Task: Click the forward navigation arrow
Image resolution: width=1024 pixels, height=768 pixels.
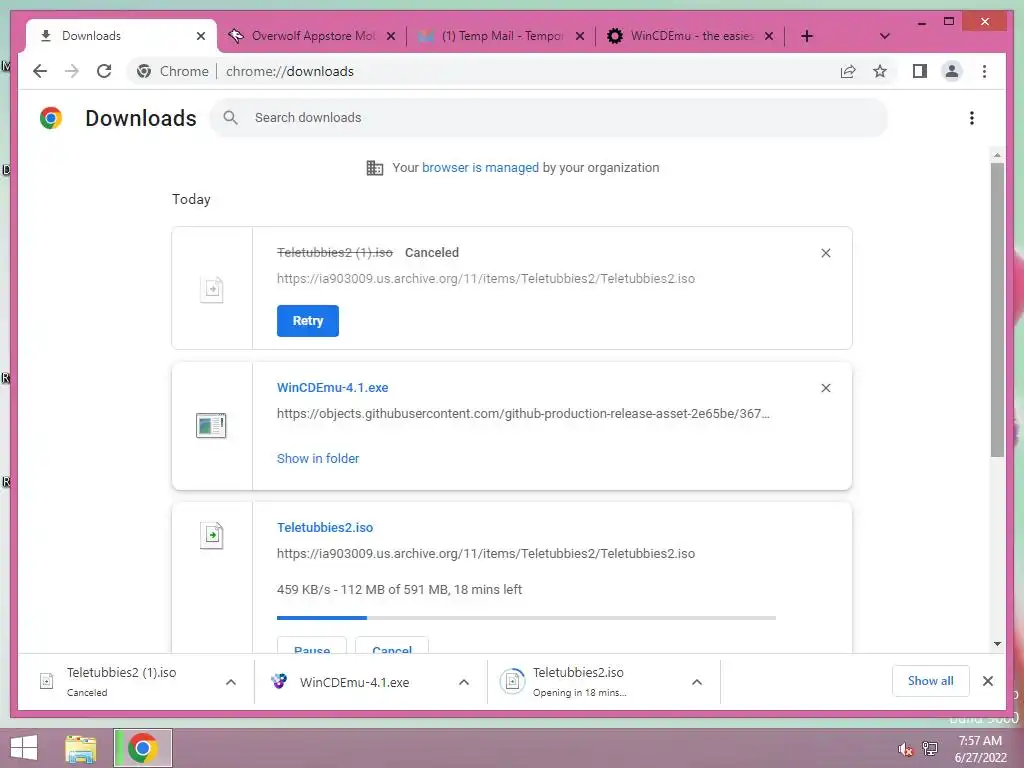Action: click(72, 71)
